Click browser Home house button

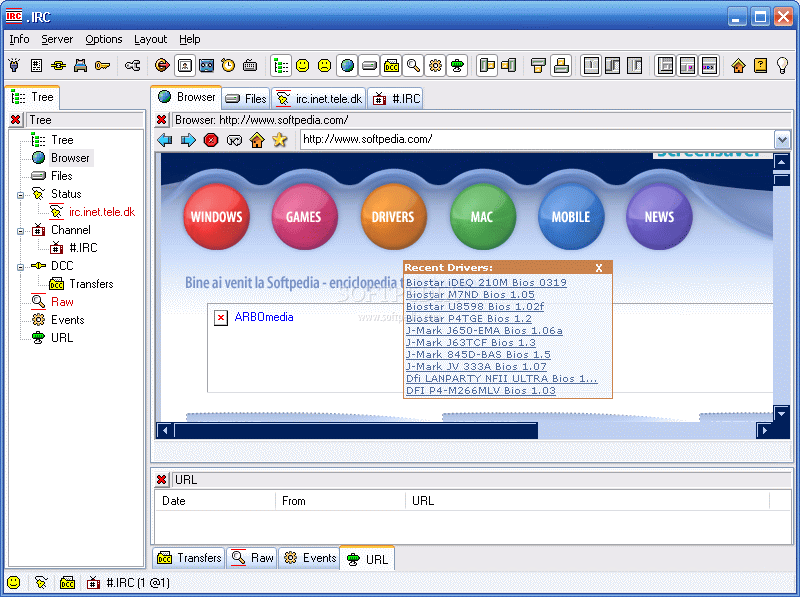click(x=257, y=140)
